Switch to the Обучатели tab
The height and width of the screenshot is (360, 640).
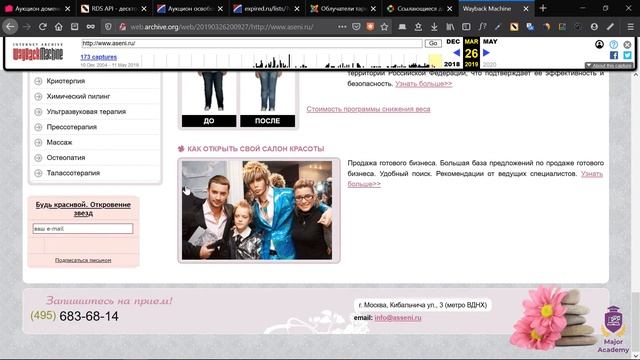342,8
